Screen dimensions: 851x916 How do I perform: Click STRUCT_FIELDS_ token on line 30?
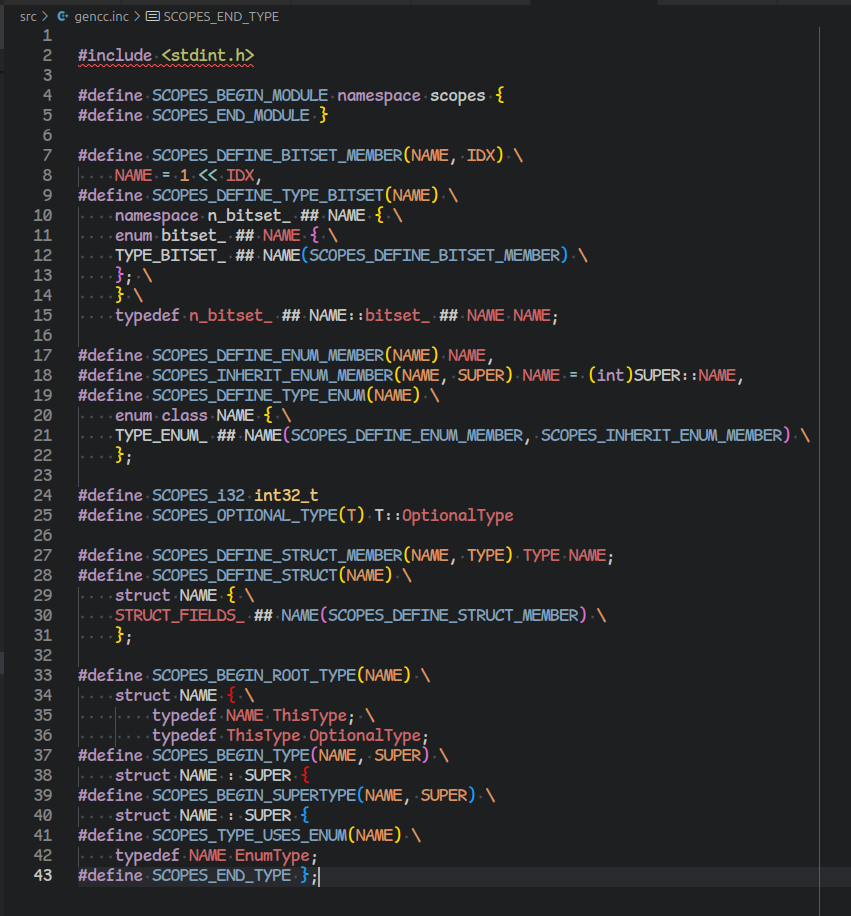180,615
